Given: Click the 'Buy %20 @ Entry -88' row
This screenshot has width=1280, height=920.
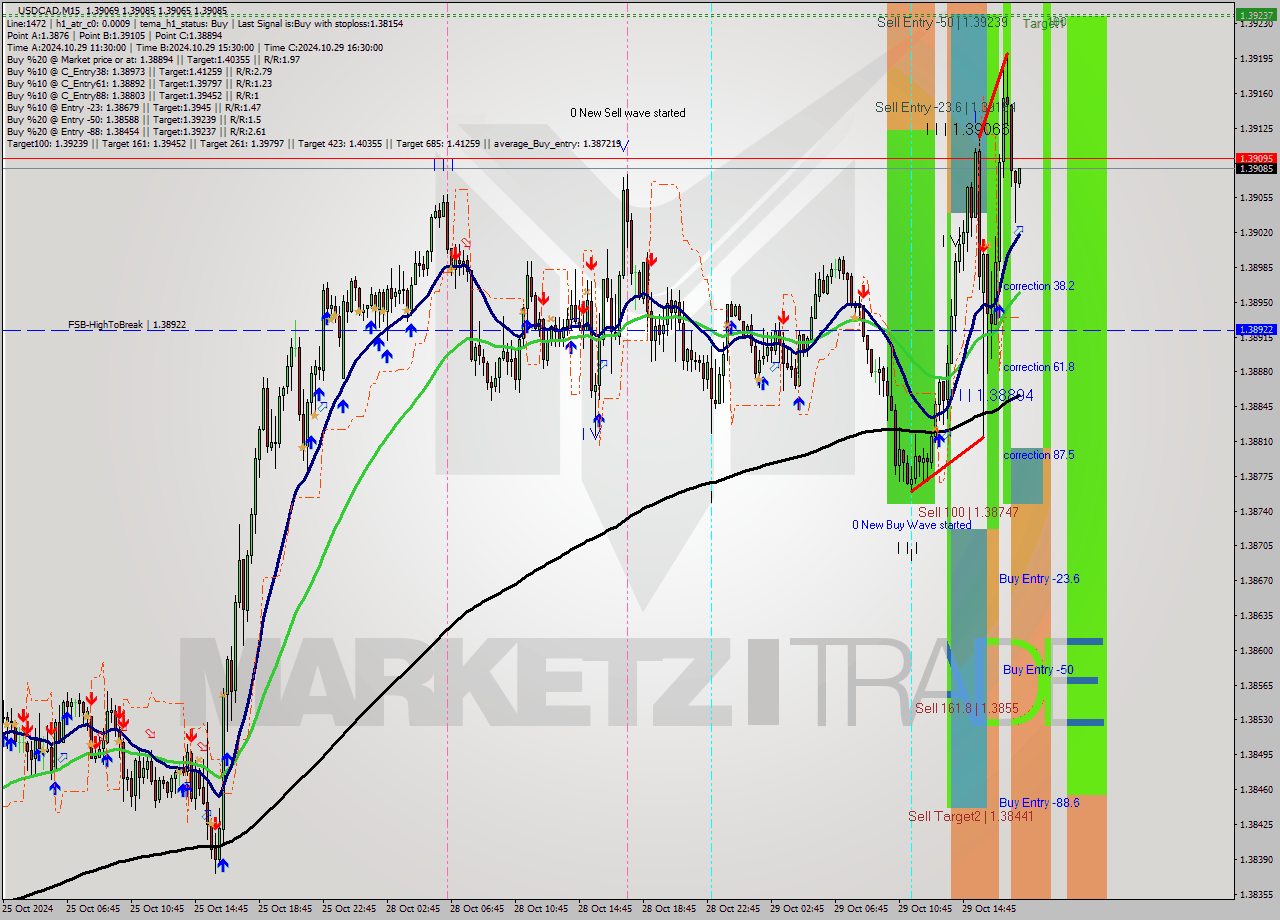Looking at the screenshot, I should pos(136,131).
